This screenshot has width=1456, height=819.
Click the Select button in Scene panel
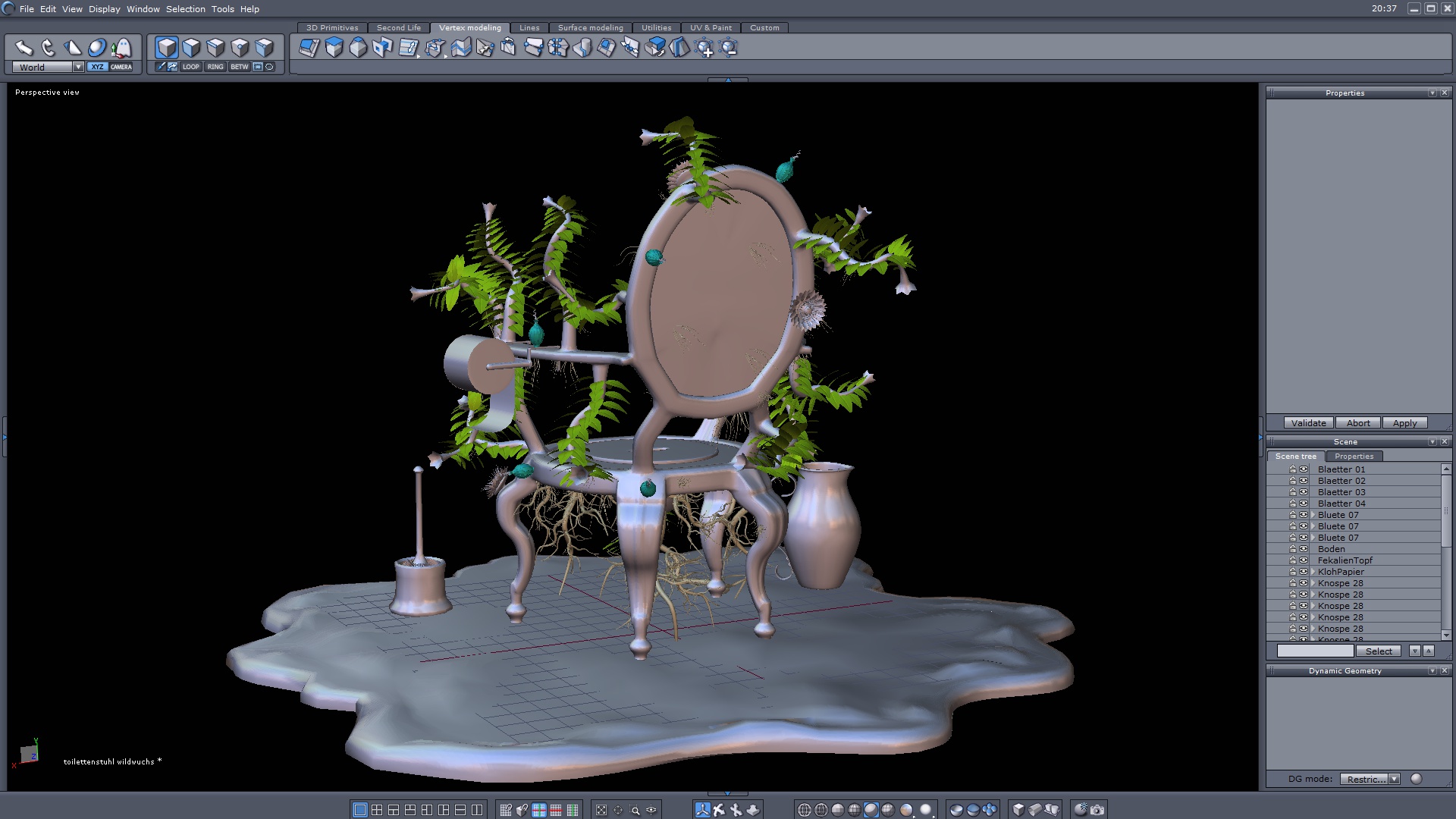[1379, 651]
